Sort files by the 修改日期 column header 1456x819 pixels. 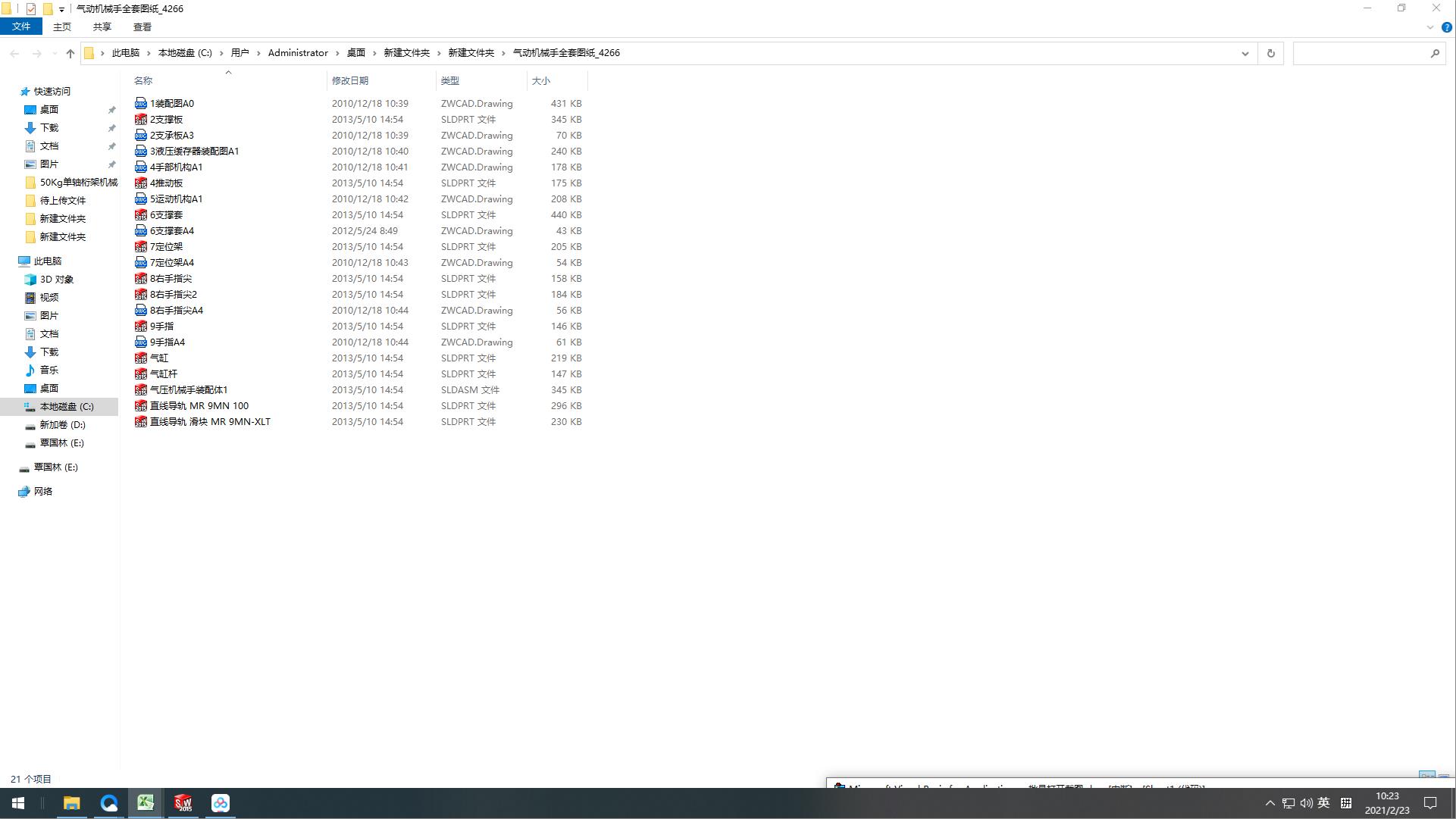(350, 80)
